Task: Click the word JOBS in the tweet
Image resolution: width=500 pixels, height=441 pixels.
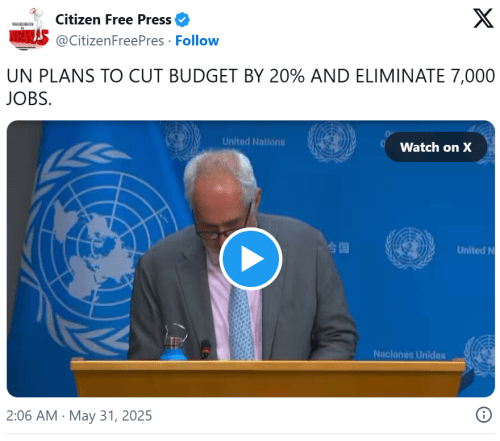Action: click(29, 99)
